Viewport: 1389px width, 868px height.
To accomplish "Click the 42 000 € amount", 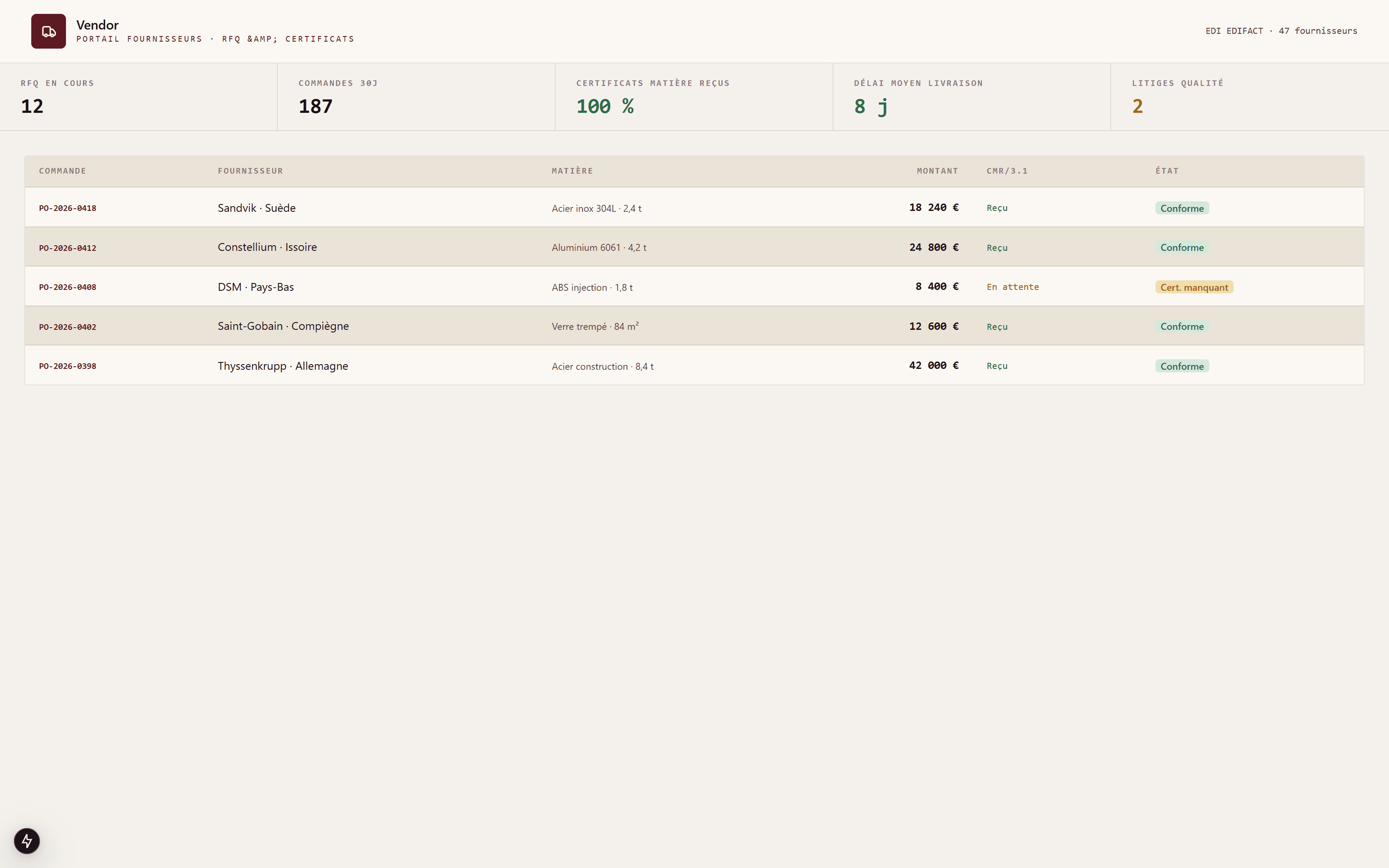I will pyautogui.click(x=933, y=365).
